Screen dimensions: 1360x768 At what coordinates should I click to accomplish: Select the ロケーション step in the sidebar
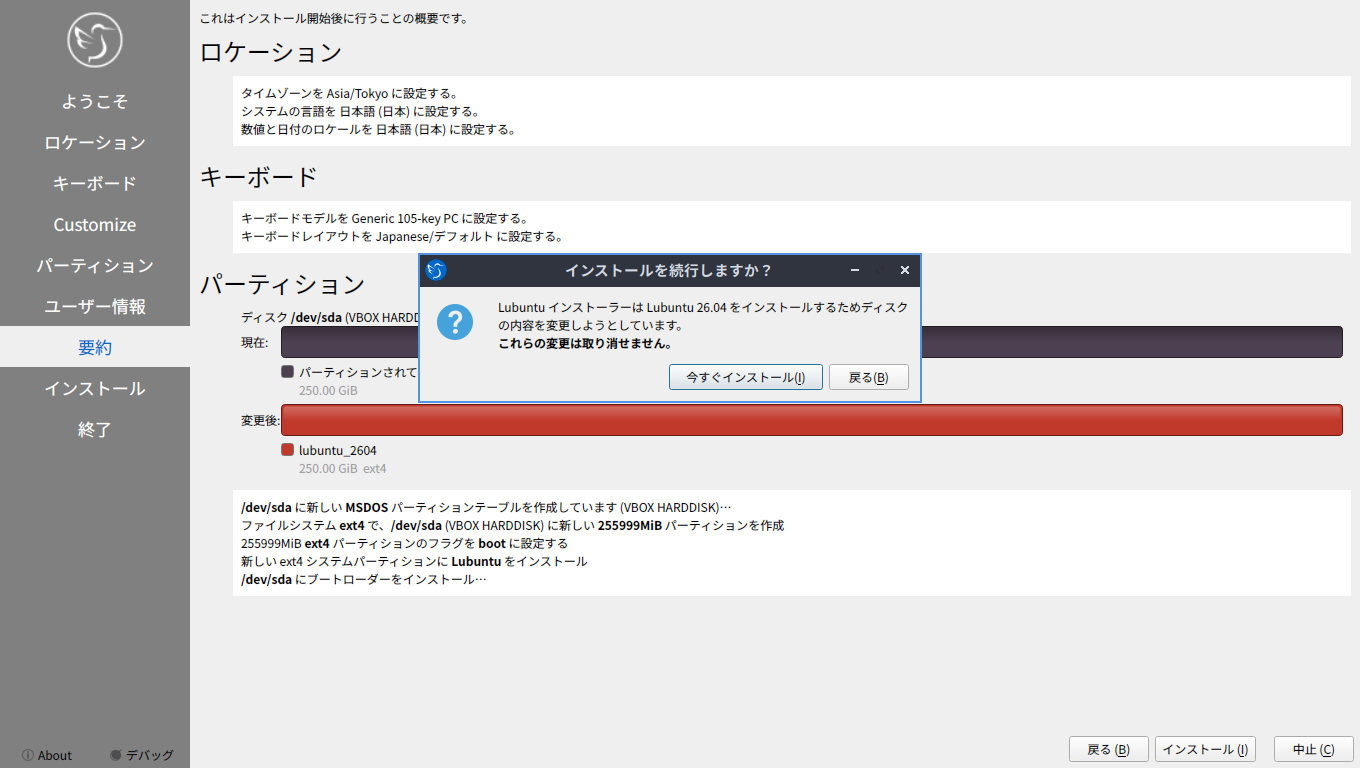95,142
